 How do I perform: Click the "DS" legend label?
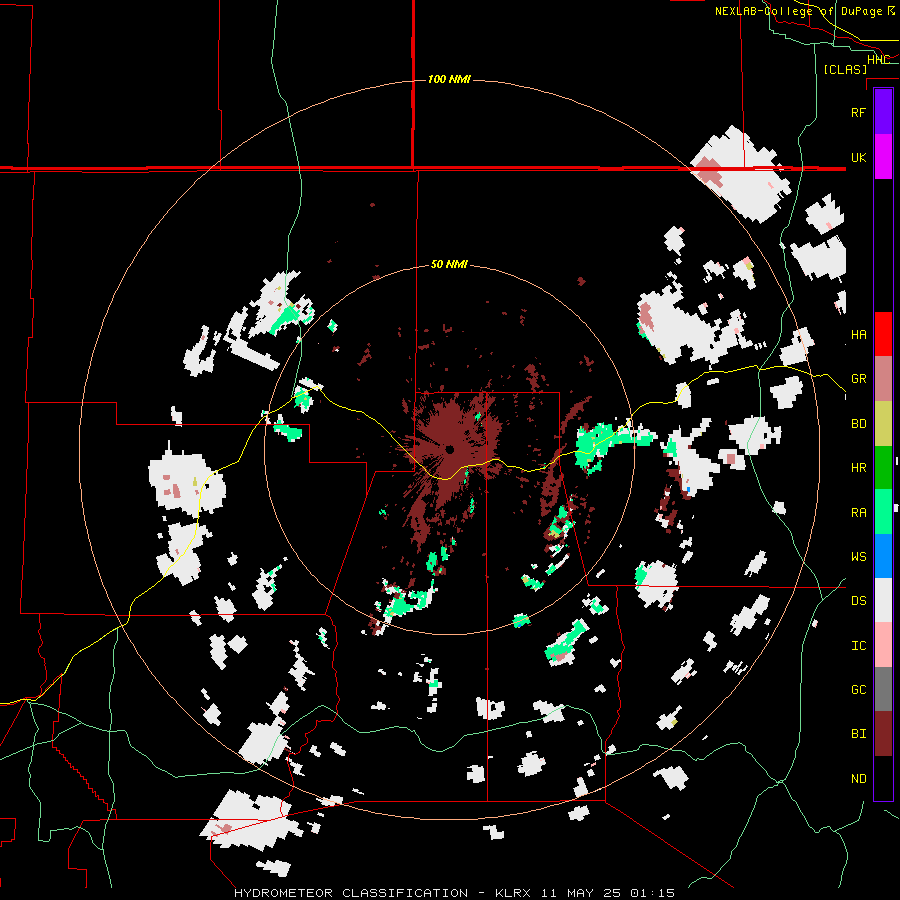click(x=858, y=601)
